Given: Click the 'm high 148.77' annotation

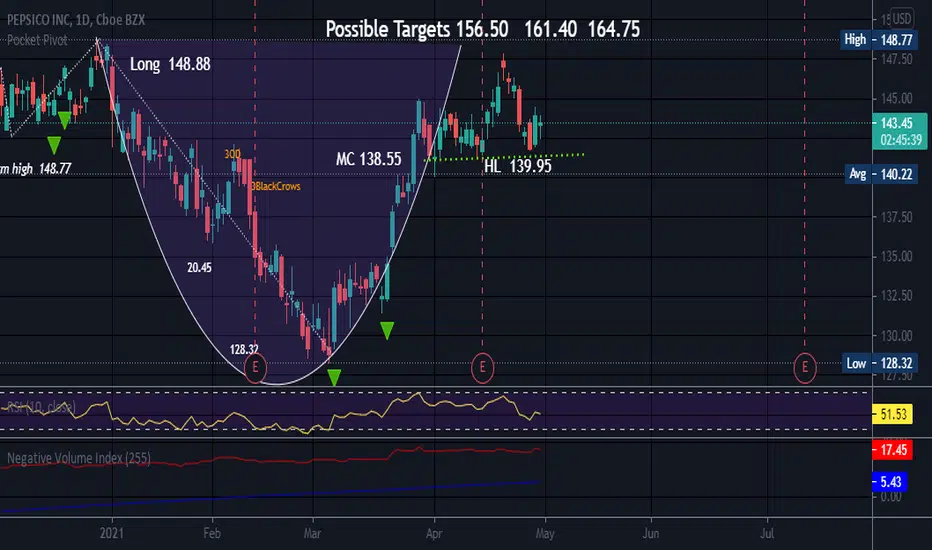Looking at the screenshot, I should [36, 168].
